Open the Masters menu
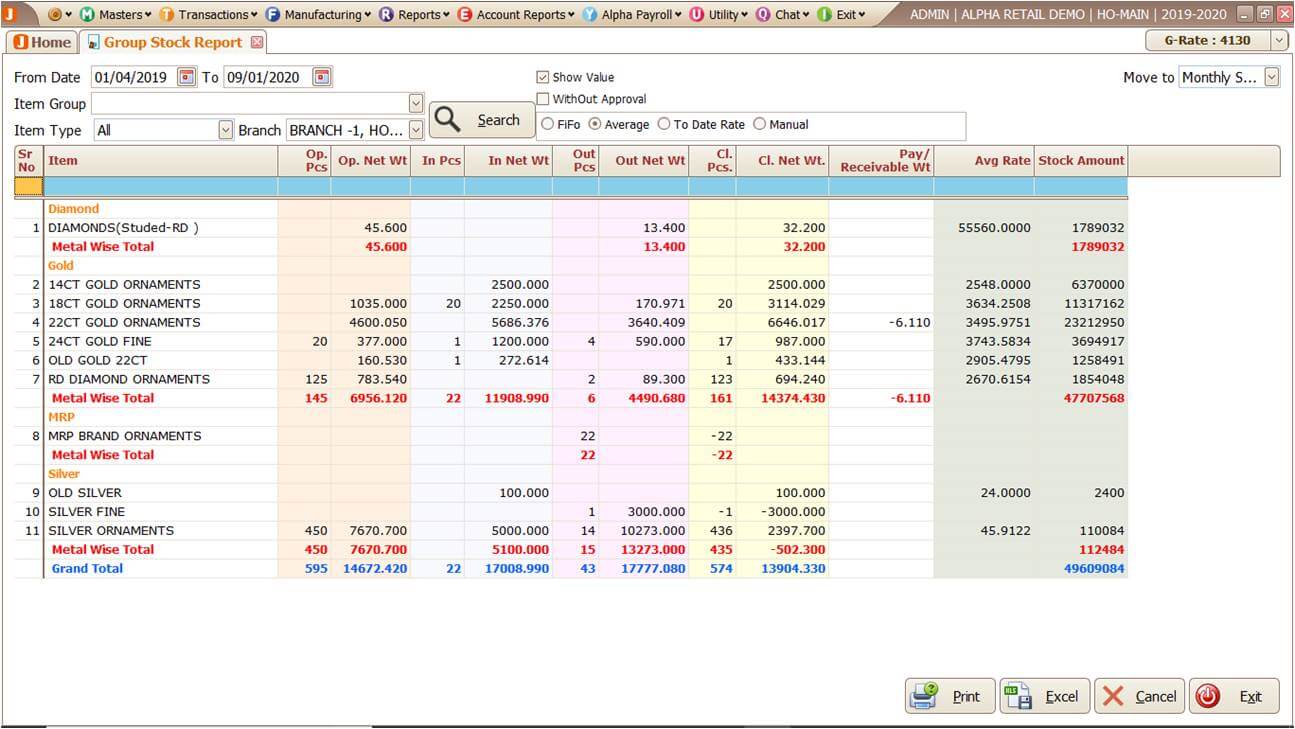 (x=115, y=14)
